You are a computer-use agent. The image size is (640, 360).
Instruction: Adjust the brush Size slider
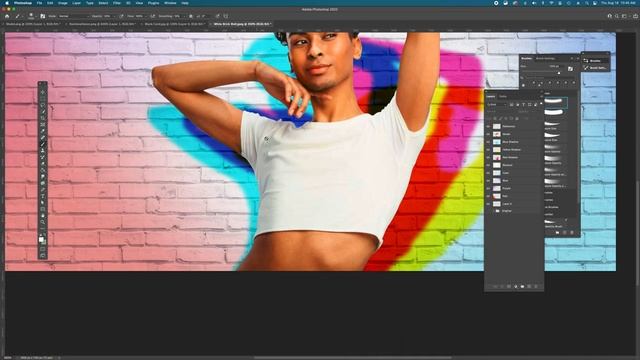(x=559, y=73)
